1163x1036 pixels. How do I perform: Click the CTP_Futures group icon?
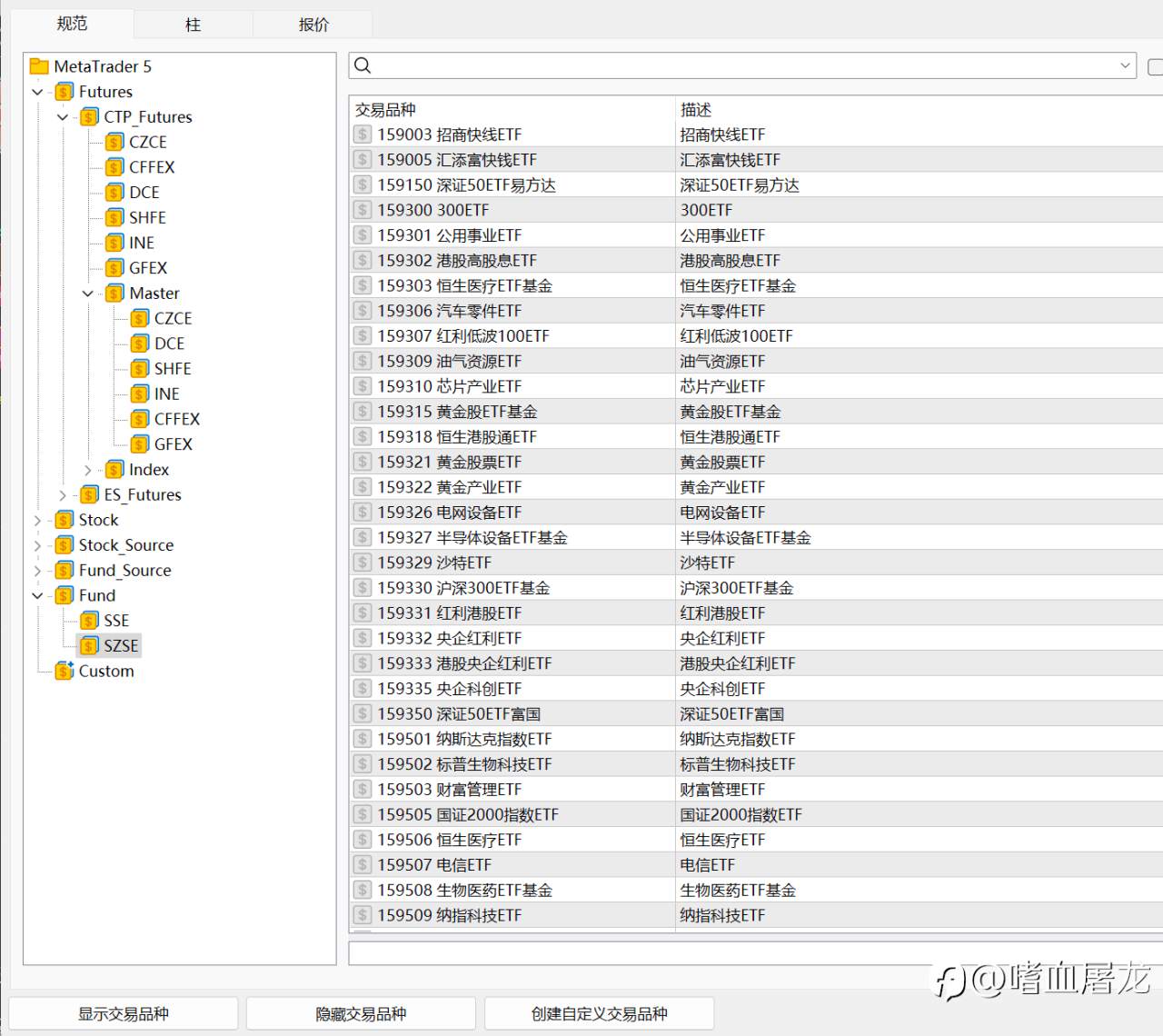[x=89, y=117]
